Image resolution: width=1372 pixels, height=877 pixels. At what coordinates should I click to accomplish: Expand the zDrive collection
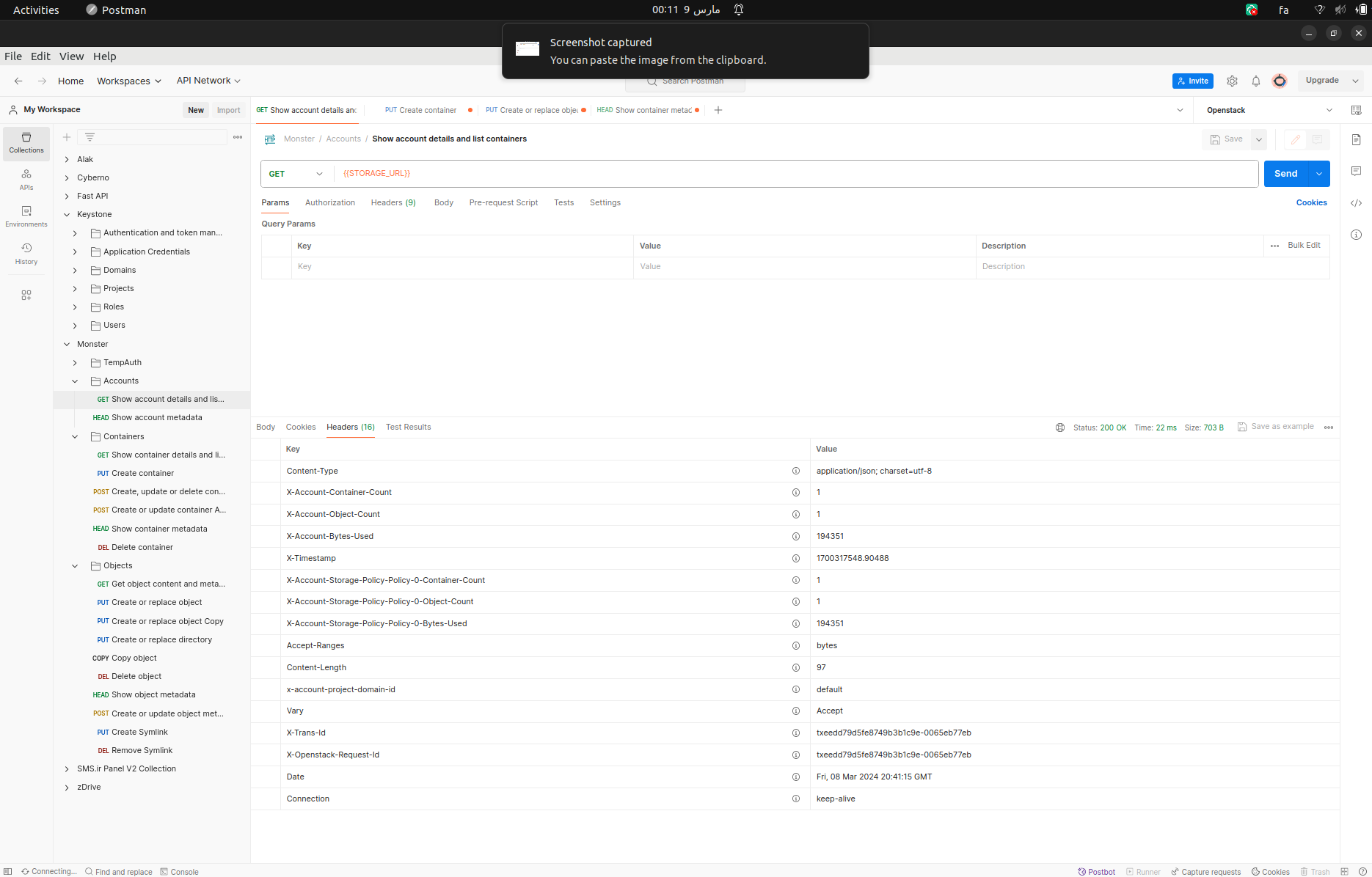67,788
